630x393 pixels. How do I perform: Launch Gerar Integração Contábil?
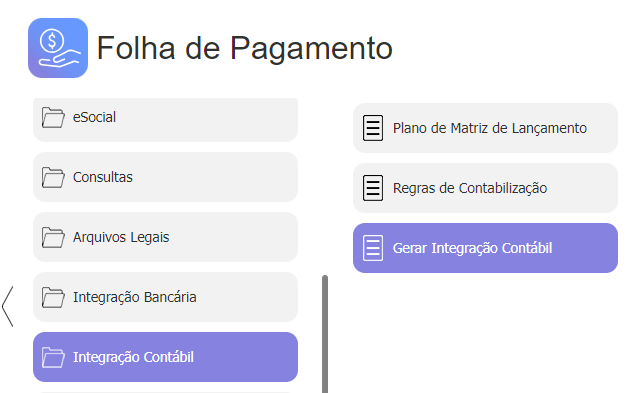point(485,248)
